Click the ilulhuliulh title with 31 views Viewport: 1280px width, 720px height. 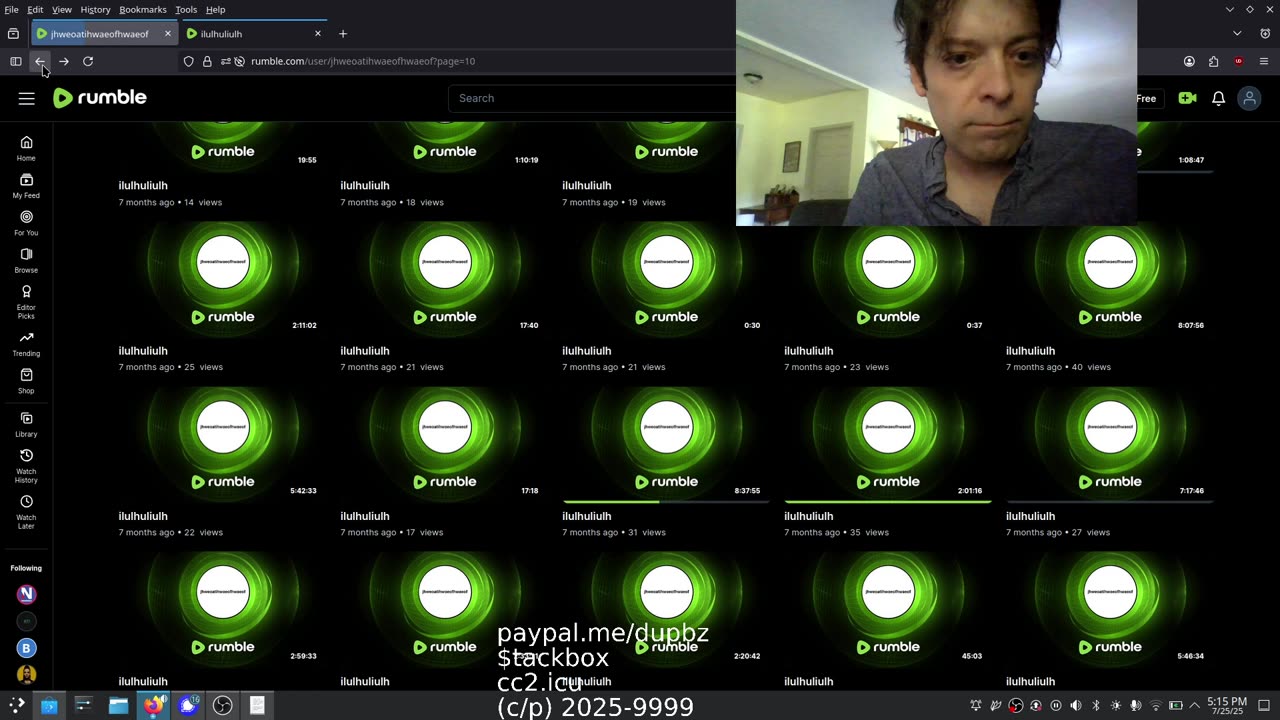pyautogui.click(x=586, y=516)
